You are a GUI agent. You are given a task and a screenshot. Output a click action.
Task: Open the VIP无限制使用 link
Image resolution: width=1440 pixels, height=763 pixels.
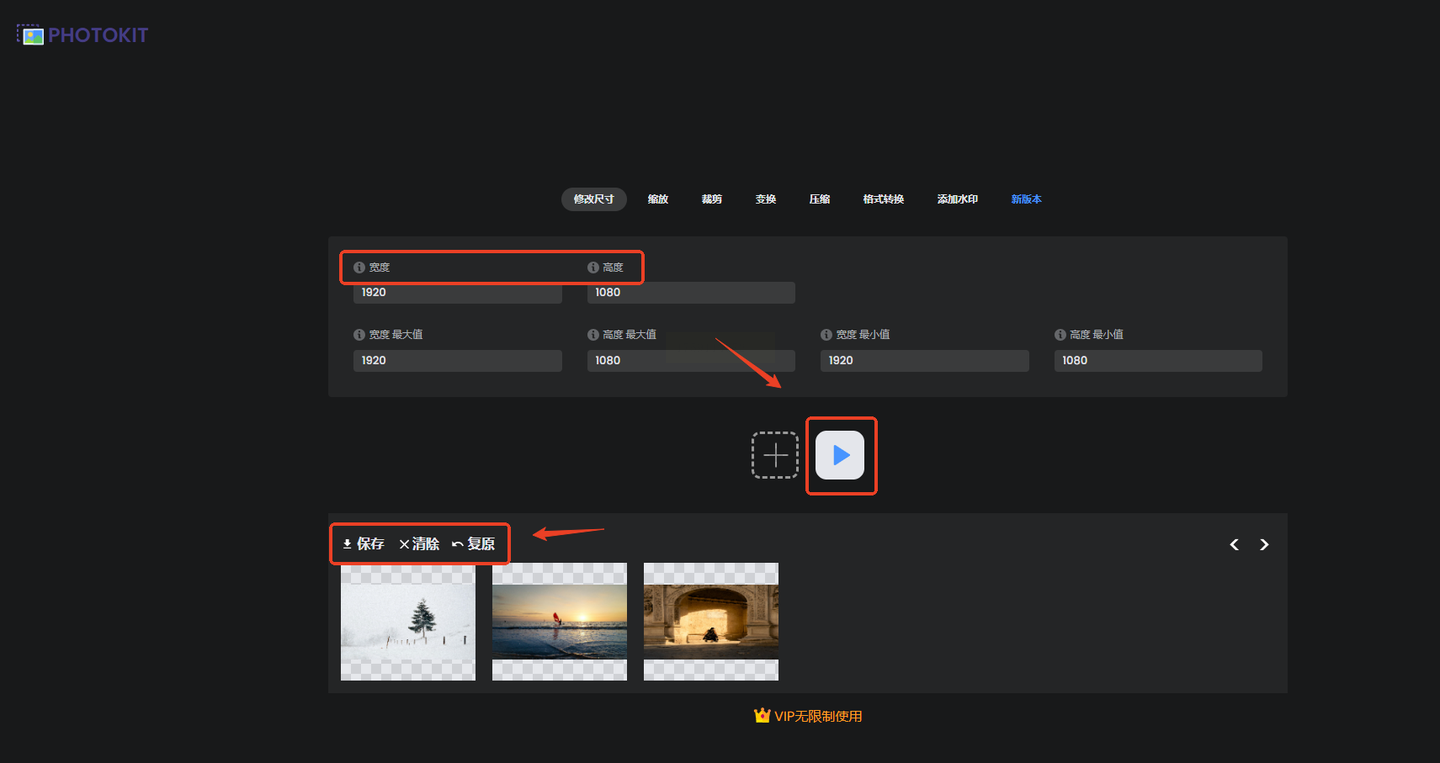[807, 716]
